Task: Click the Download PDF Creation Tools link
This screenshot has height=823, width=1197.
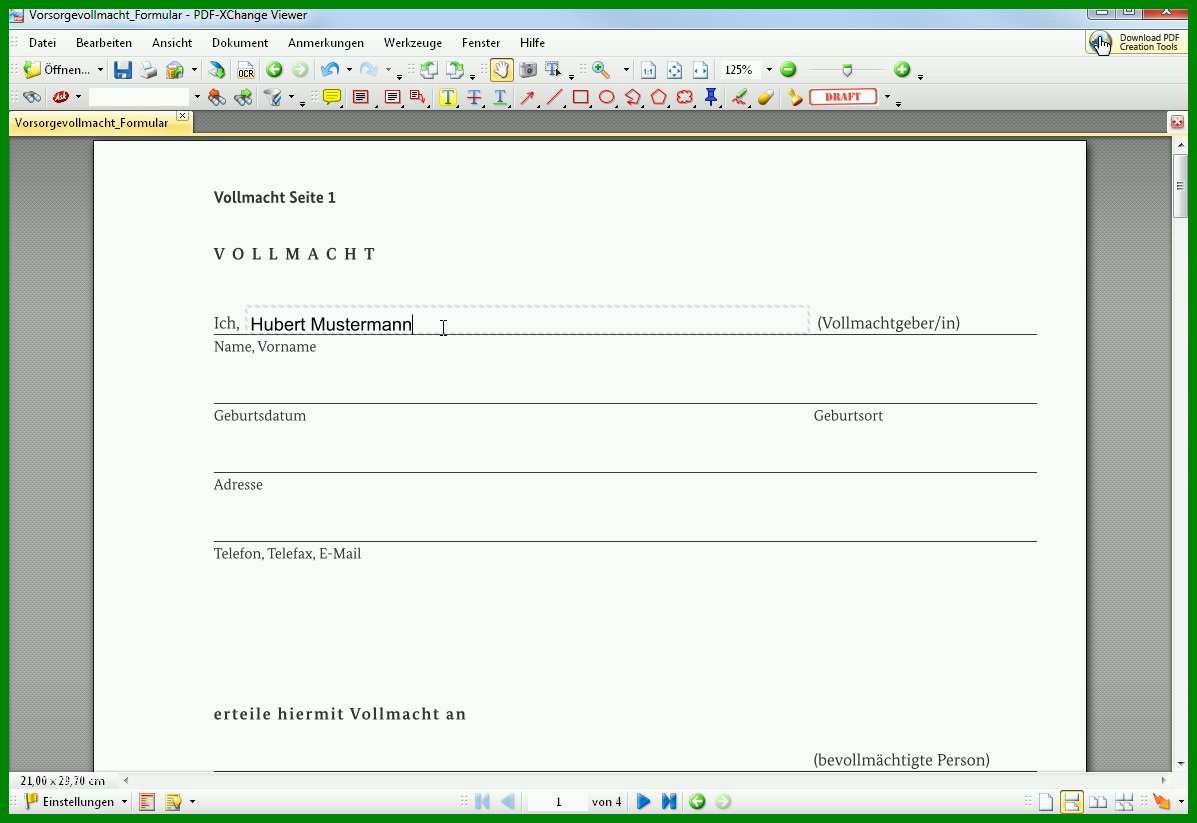Action: (x=1136, y=43)
